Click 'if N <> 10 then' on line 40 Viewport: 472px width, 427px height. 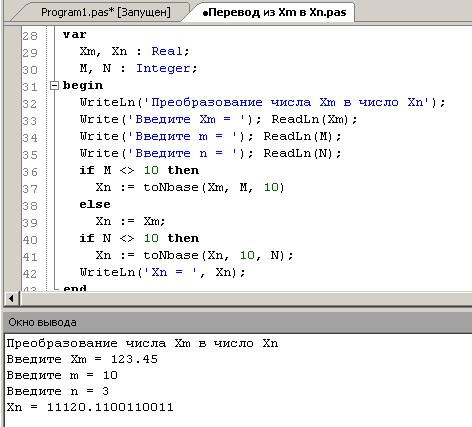coord(139,238)
